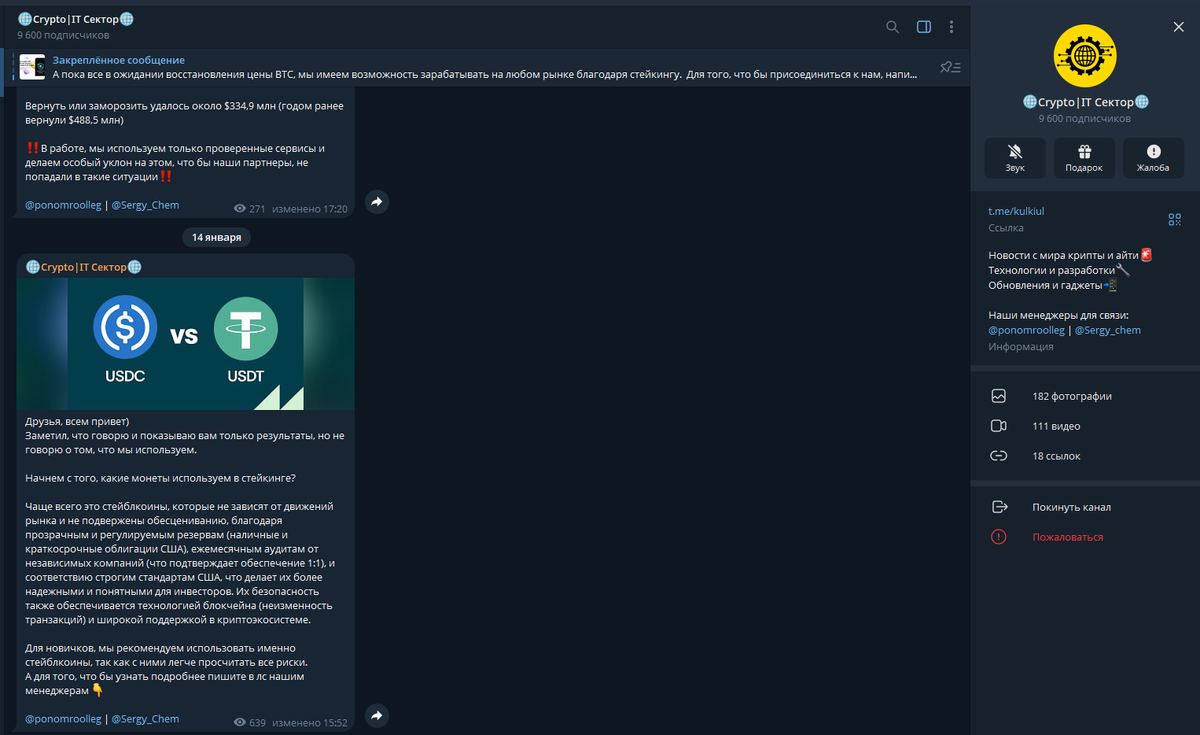The height and width of the screenshot is (735, 1200).
Task: Toggle the right info sidebar panel
Action: (924, 27)
